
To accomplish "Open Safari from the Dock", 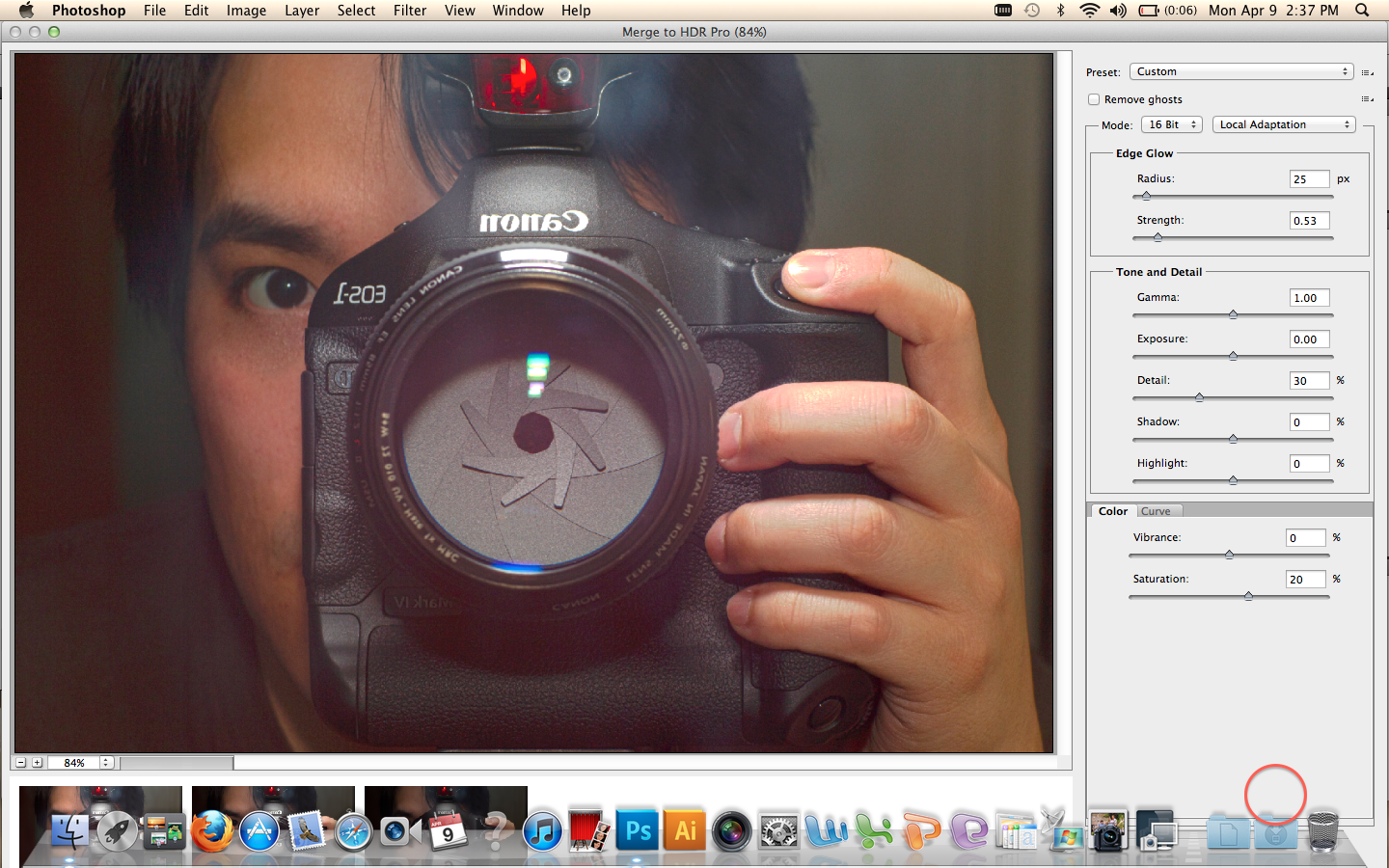I will click(x=353, y=830).
